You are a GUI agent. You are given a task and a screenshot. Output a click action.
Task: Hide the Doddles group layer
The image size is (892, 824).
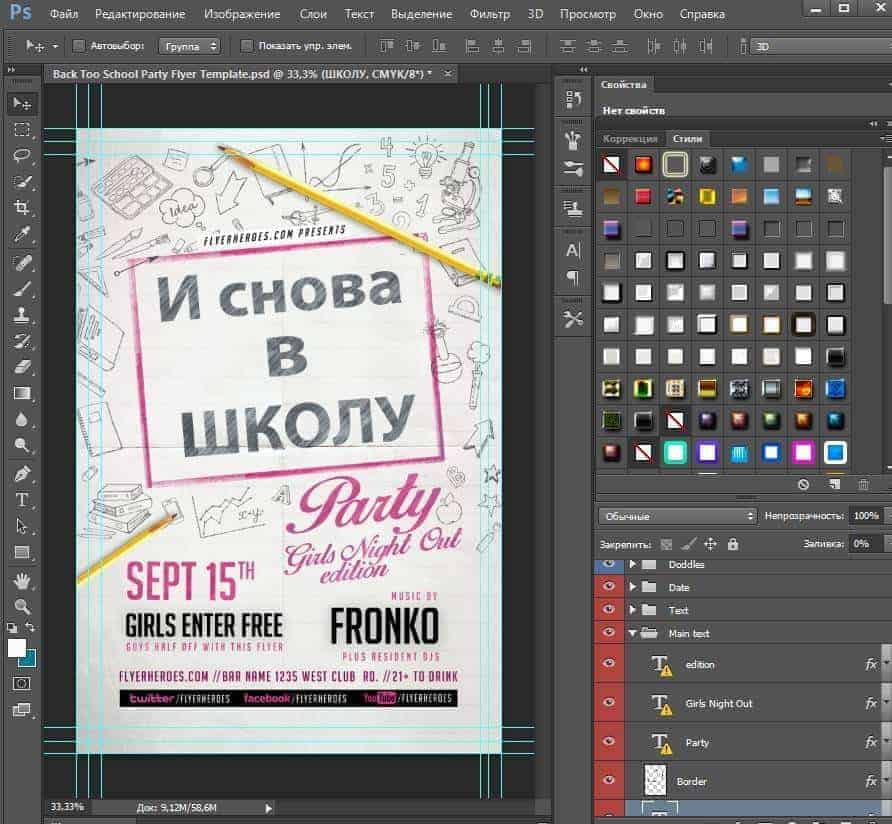pyautogui.click(x=609, y=563)
